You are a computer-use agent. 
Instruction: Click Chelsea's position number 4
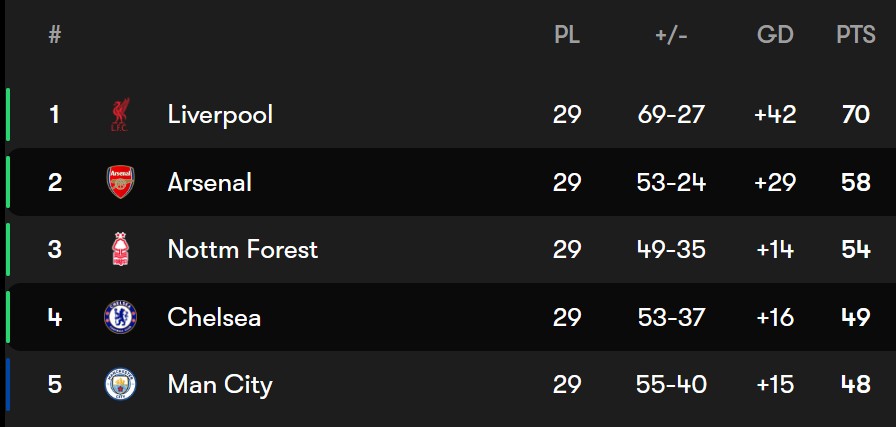point(55,317)
